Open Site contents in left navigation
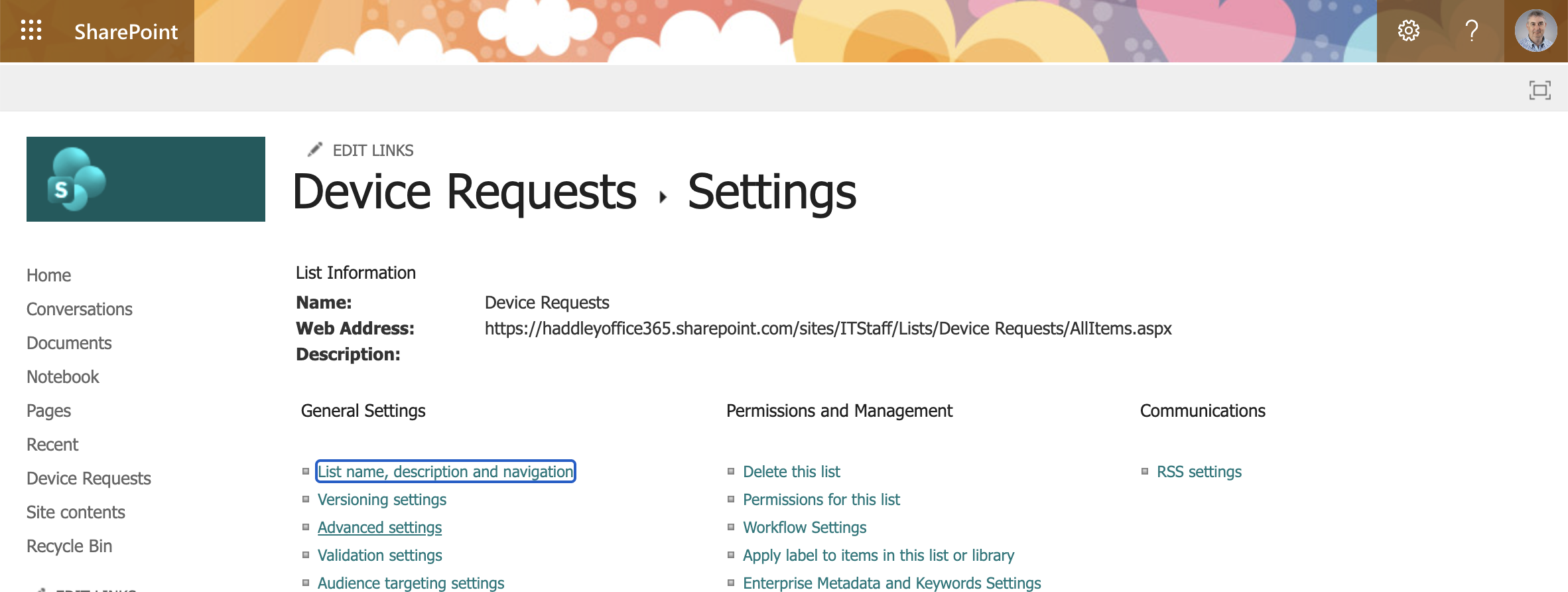Screen dimensions: 1568x592 pos(76,512)
